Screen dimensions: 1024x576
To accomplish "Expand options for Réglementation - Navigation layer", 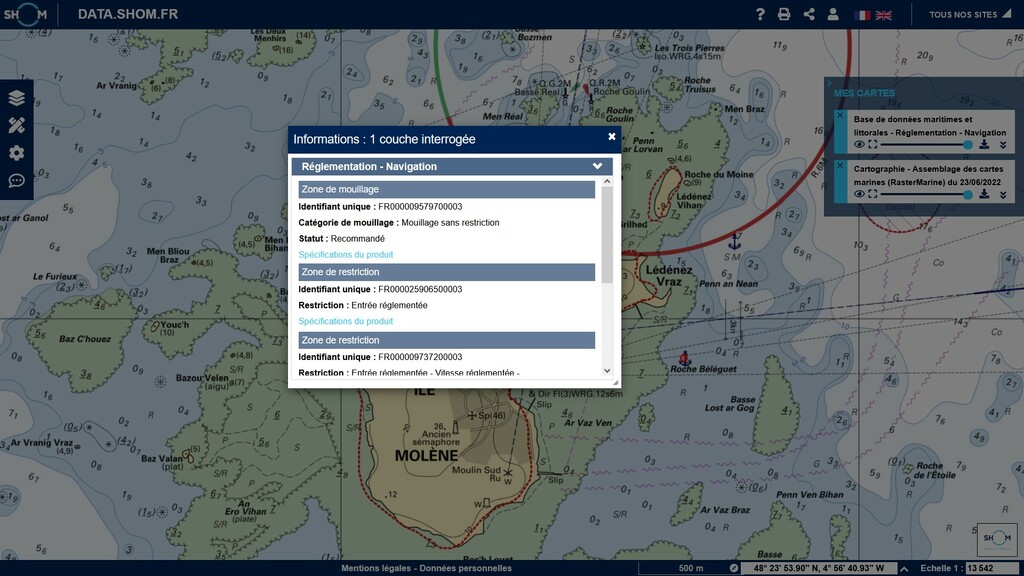I will click(1003, 145).
